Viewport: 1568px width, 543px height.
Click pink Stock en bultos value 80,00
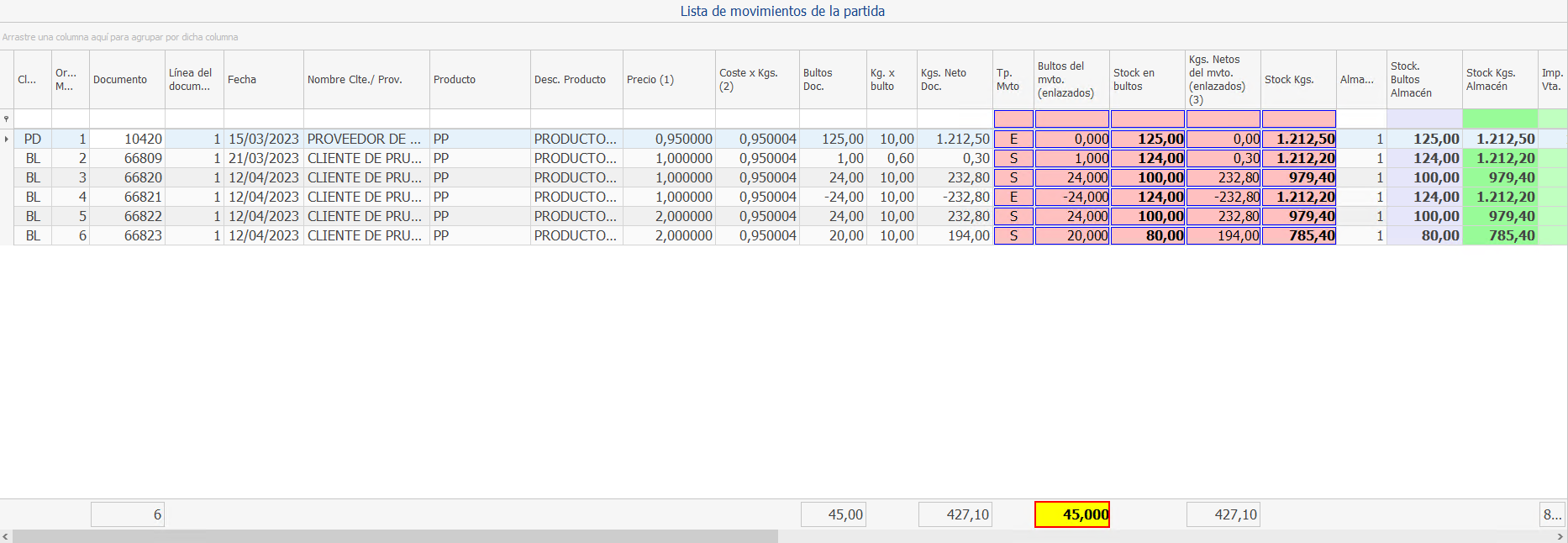1148,235
